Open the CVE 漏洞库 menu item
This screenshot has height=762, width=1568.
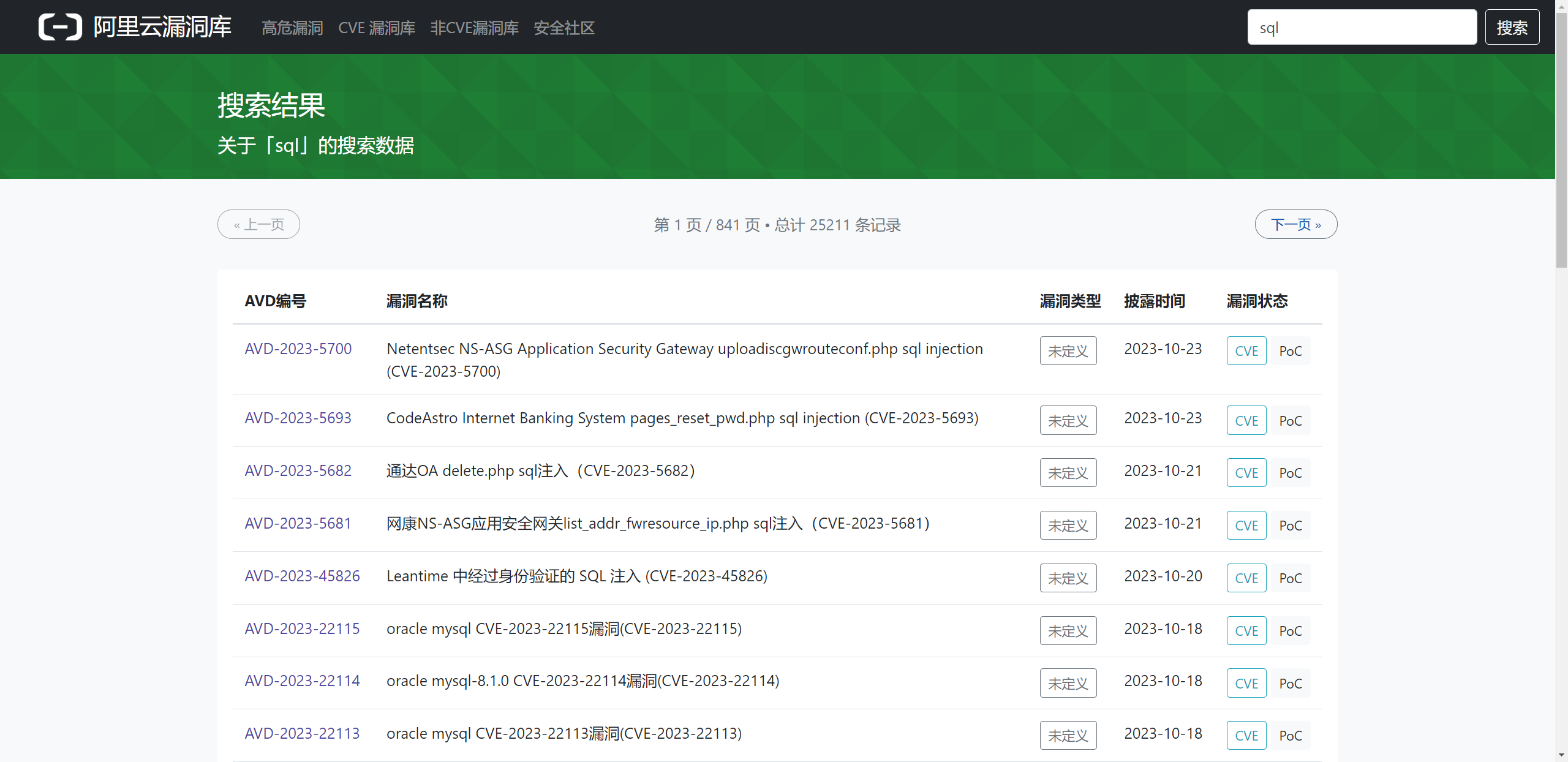pyautogui.click(x=377, y=28)
